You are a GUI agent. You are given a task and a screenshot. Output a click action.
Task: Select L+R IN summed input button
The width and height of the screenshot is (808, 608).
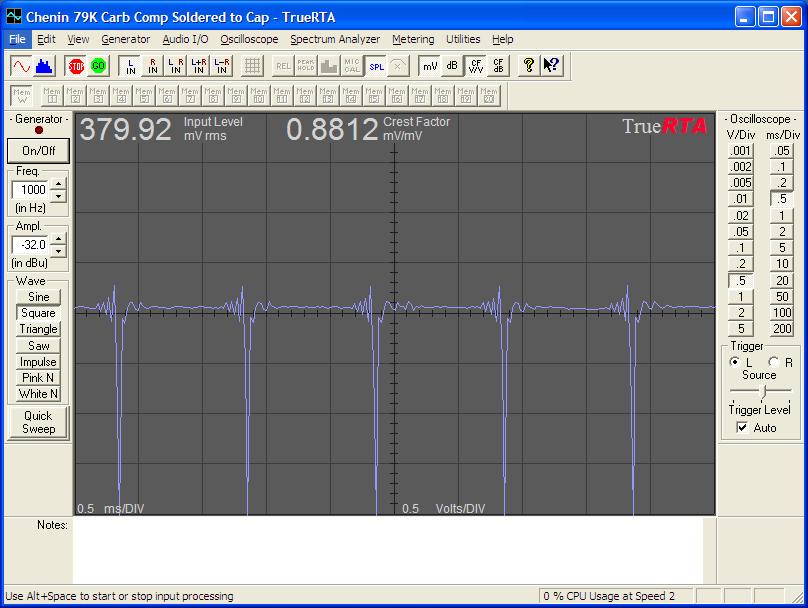(x=198, y=66)
